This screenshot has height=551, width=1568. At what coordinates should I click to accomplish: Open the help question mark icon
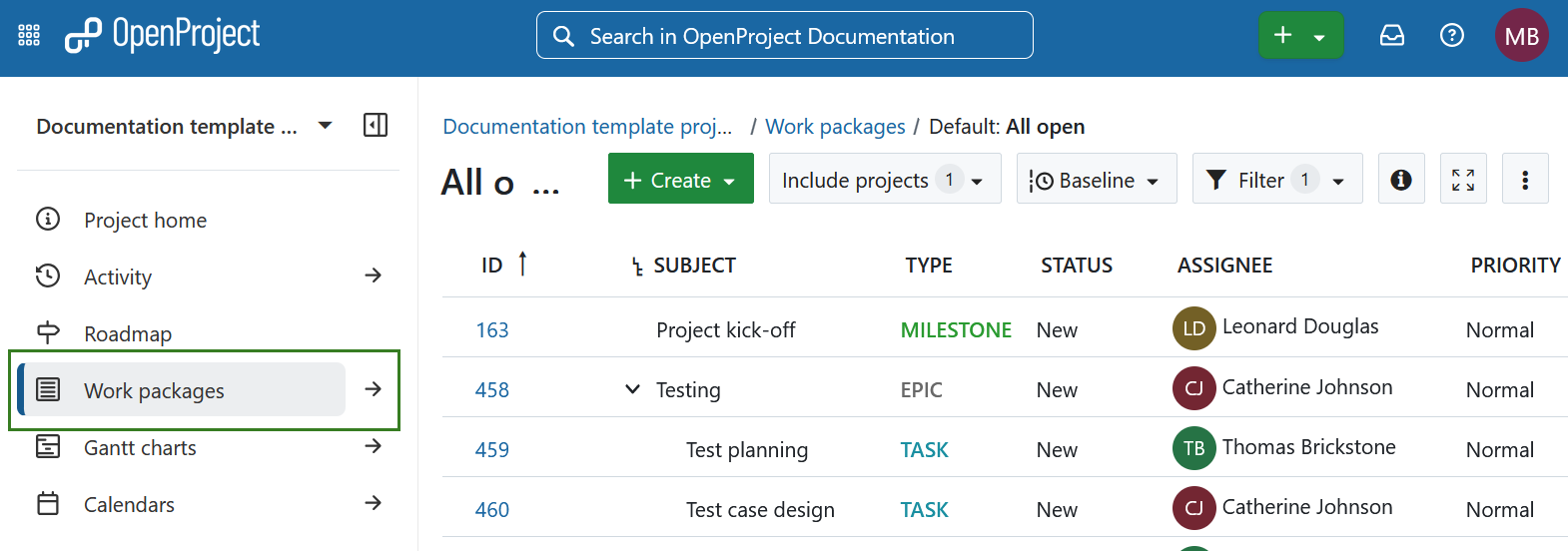[x=1452, y=36]
